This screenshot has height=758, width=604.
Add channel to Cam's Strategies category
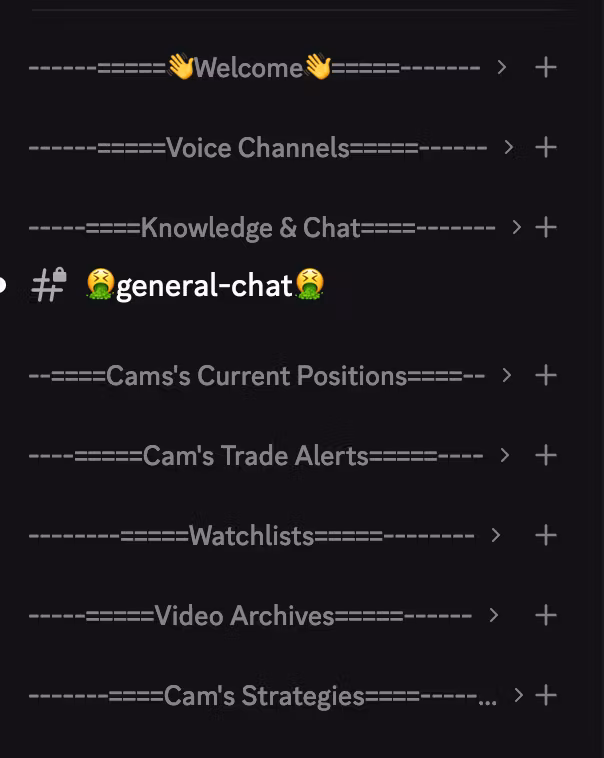(545, 695)
